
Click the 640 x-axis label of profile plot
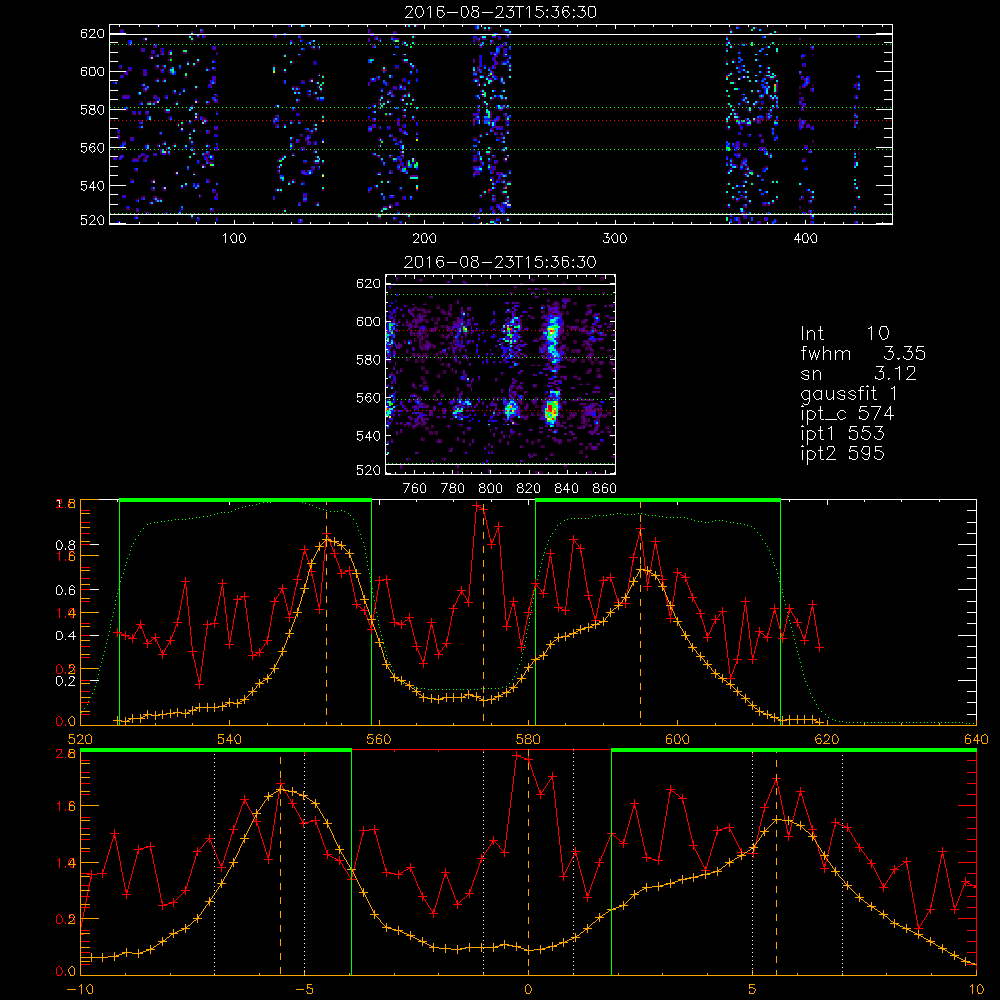[976, 740]
